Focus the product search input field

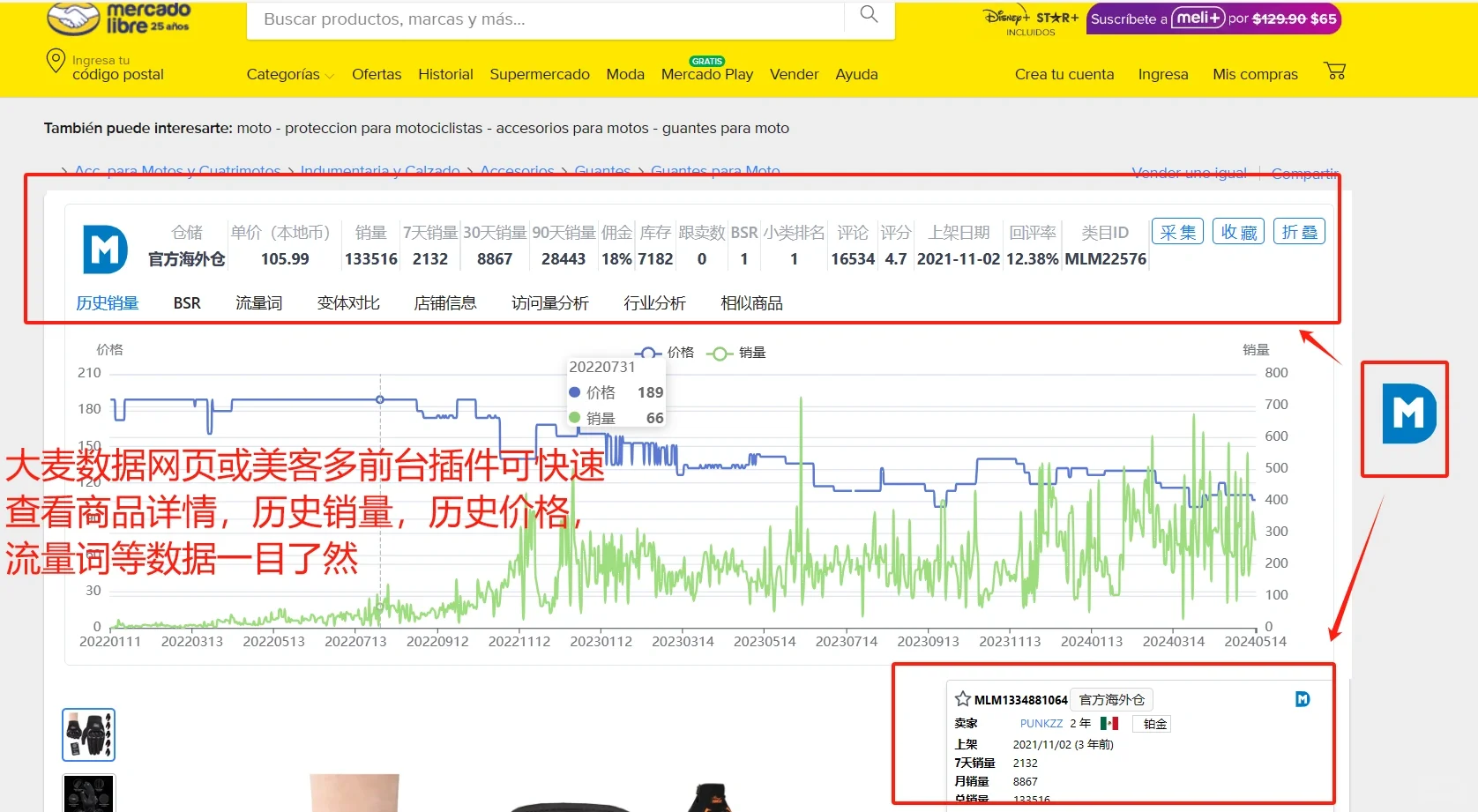(545, 19)
